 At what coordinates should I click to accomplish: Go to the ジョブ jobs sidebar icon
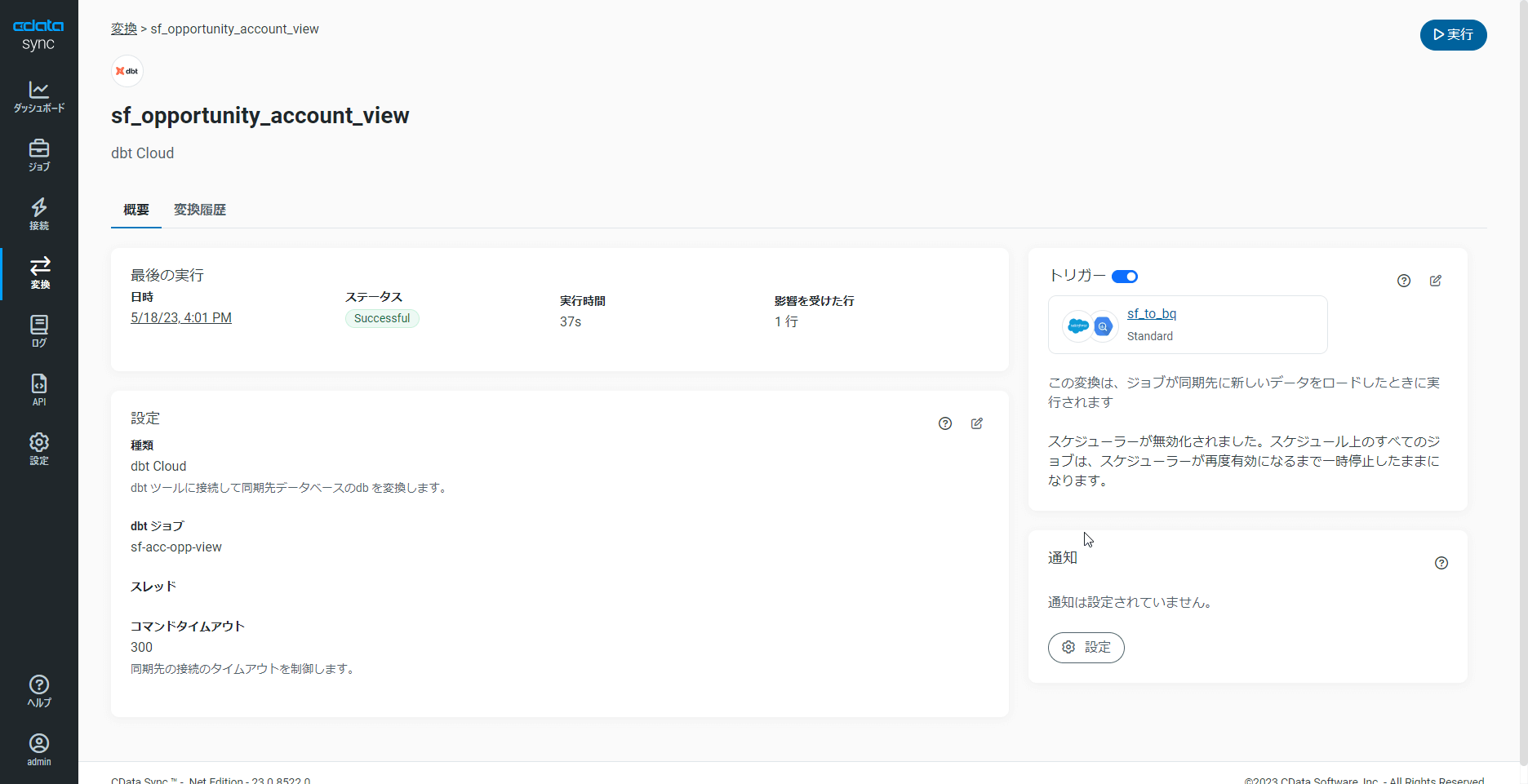[x=39, y=155]
